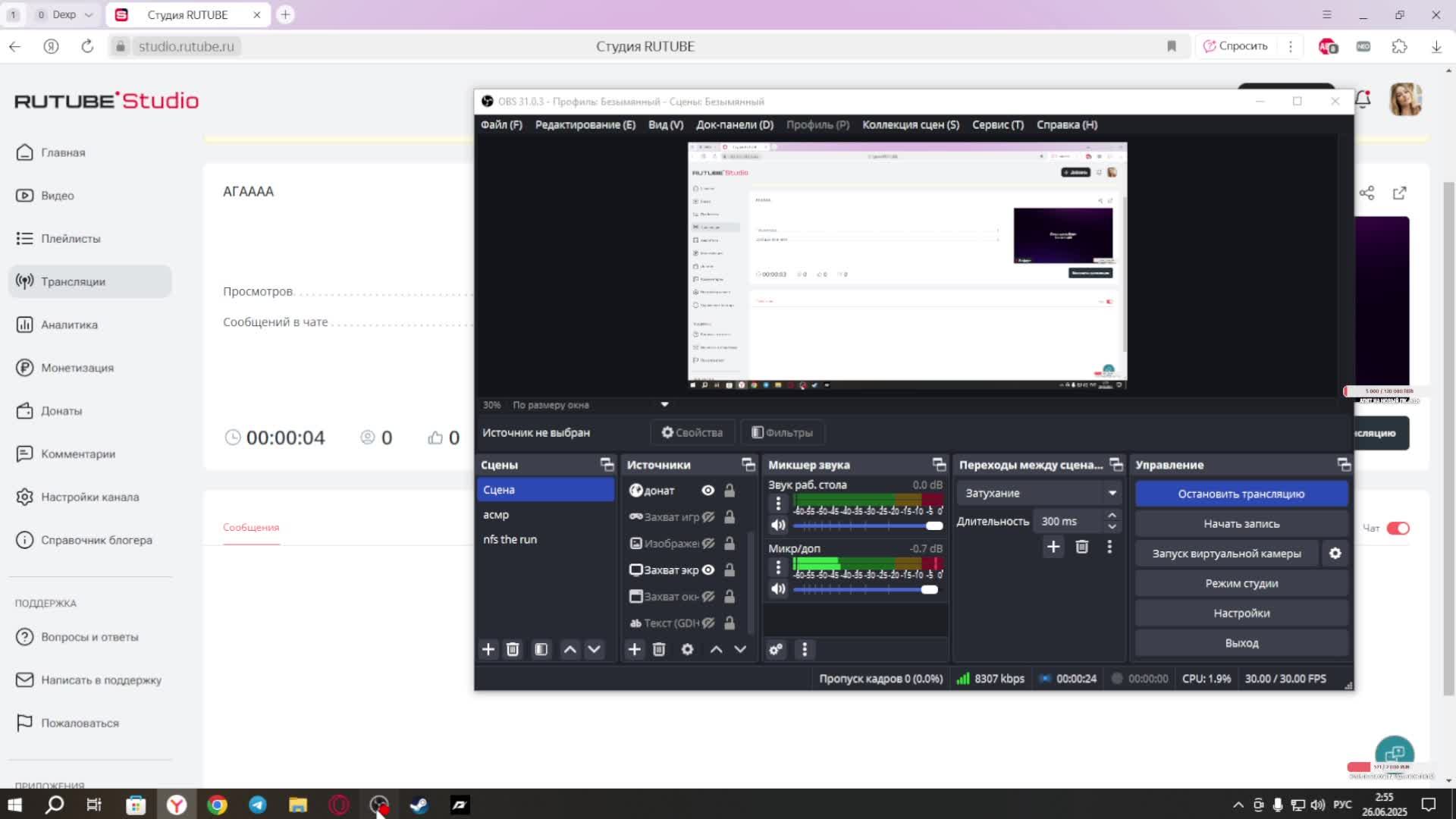Click the Начать запись button
This screenshot has height=819, width=1456.
[x=1241, y=524]
